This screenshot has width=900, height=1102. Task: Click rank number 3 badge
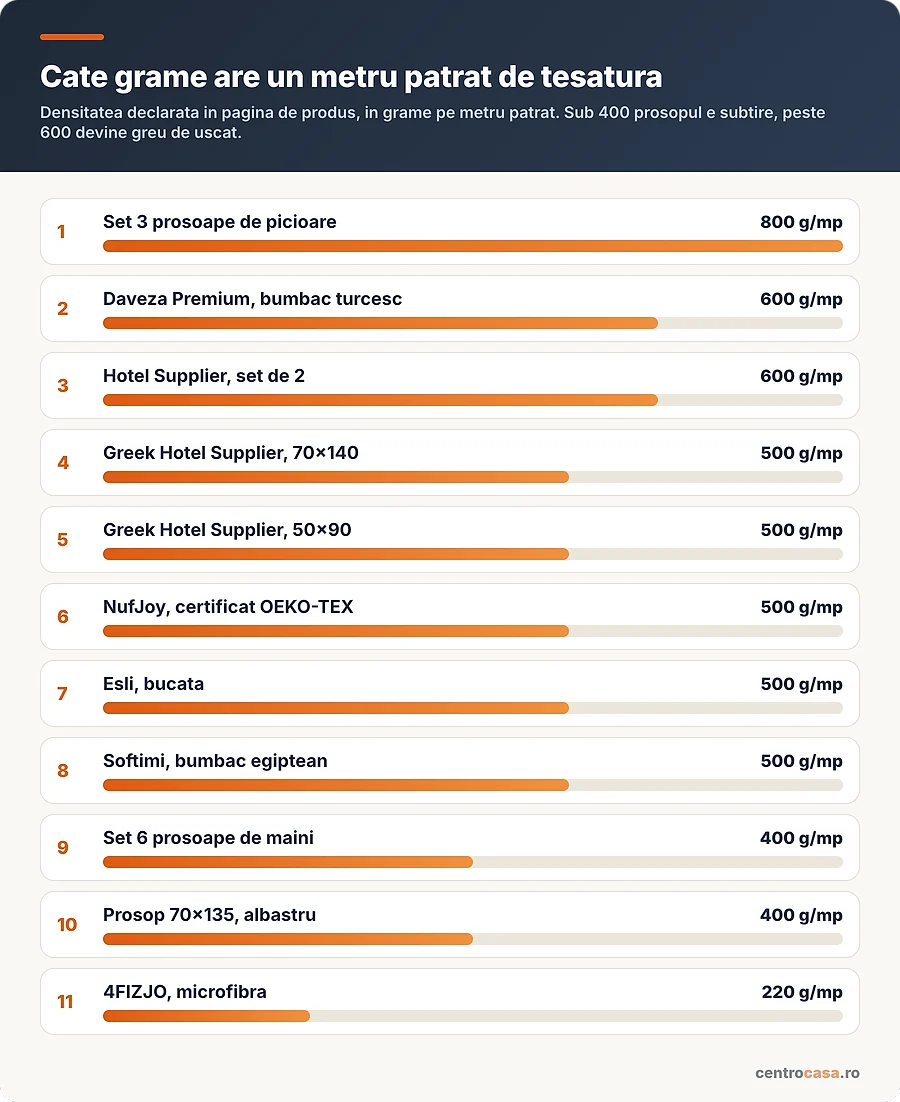(x=63, y=385)
